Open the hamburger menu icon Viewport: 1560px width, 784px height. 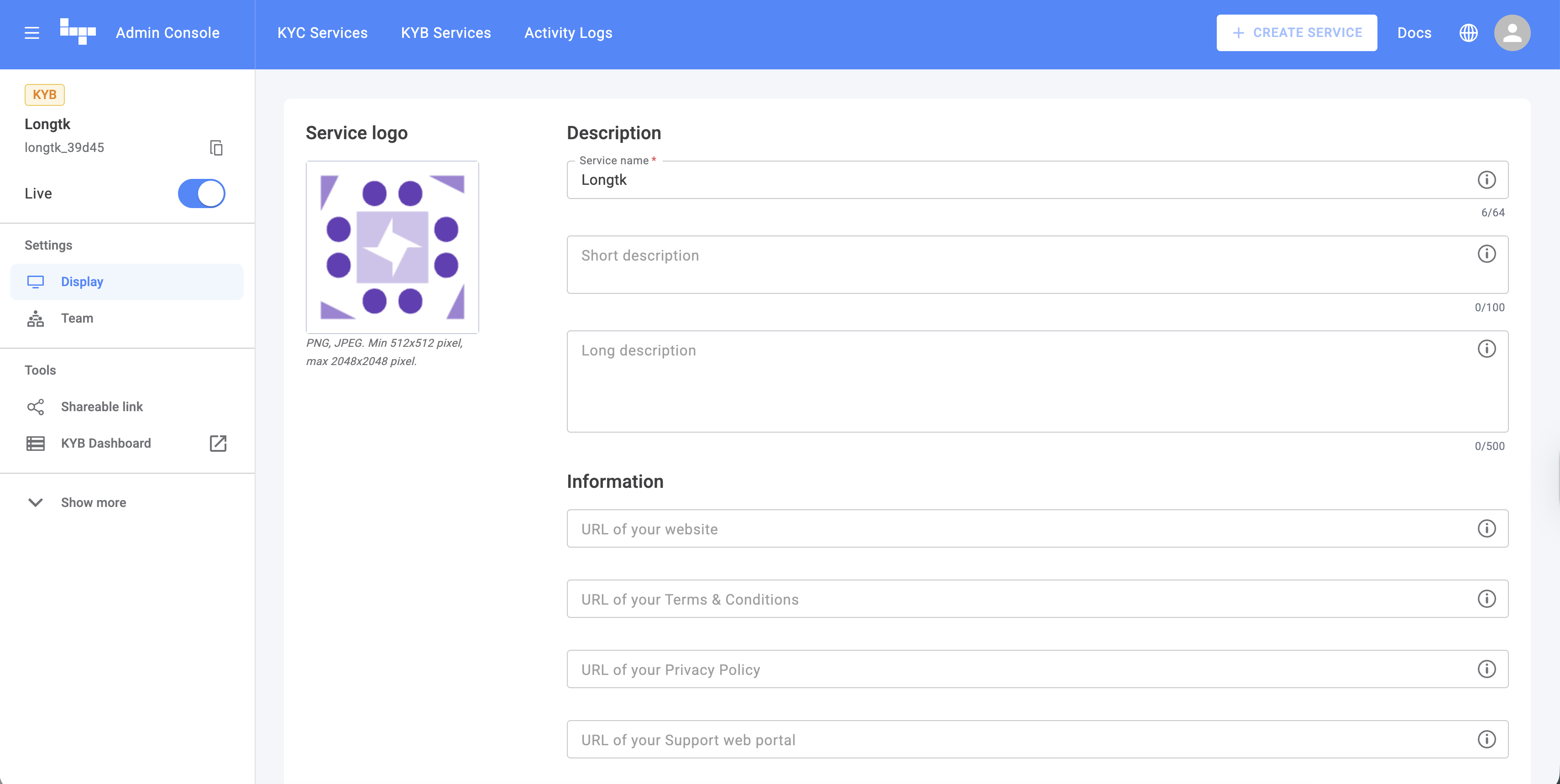pos(31,33)
